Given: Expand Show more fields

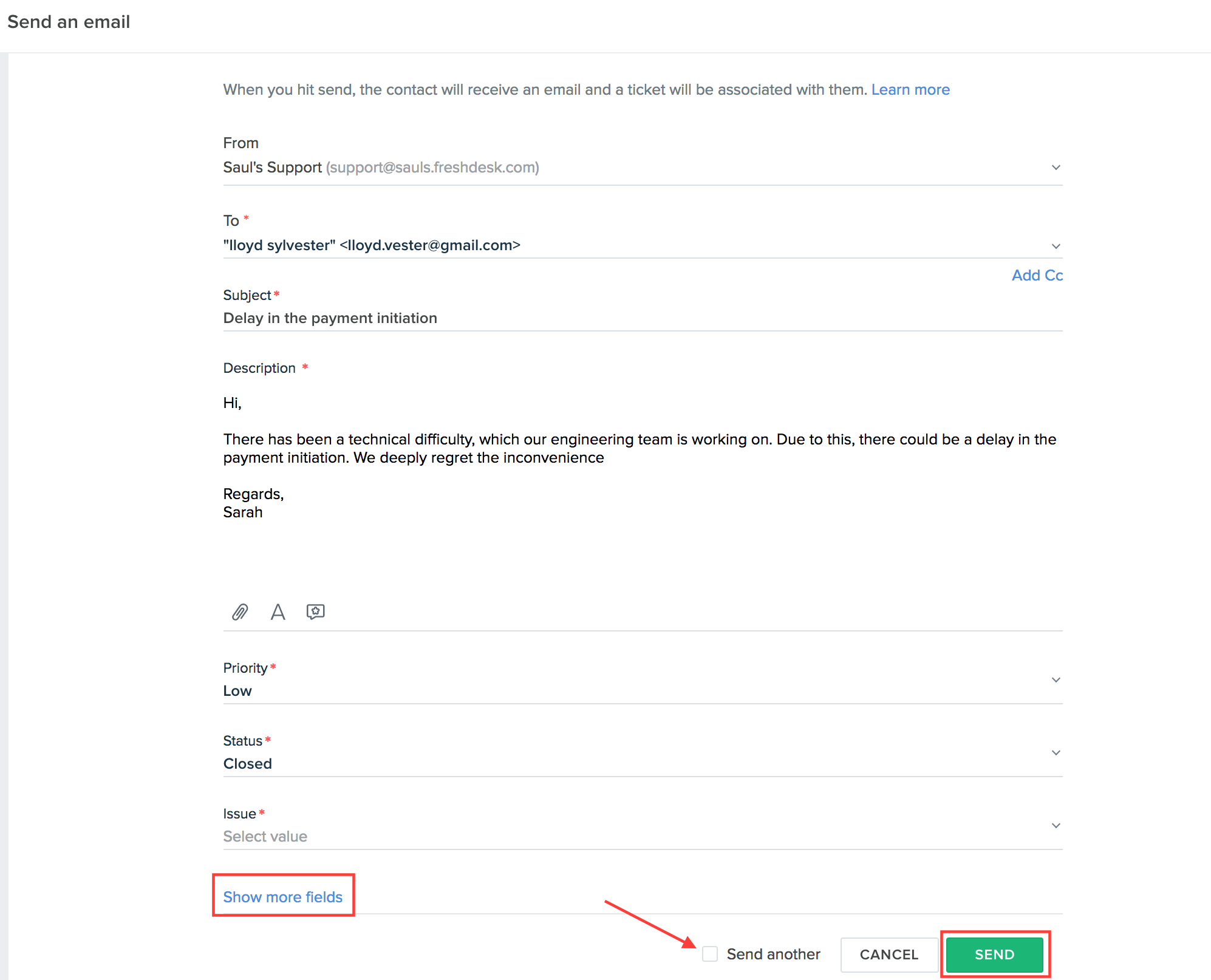Looking at the screenshot, I should tap(283, 897).
